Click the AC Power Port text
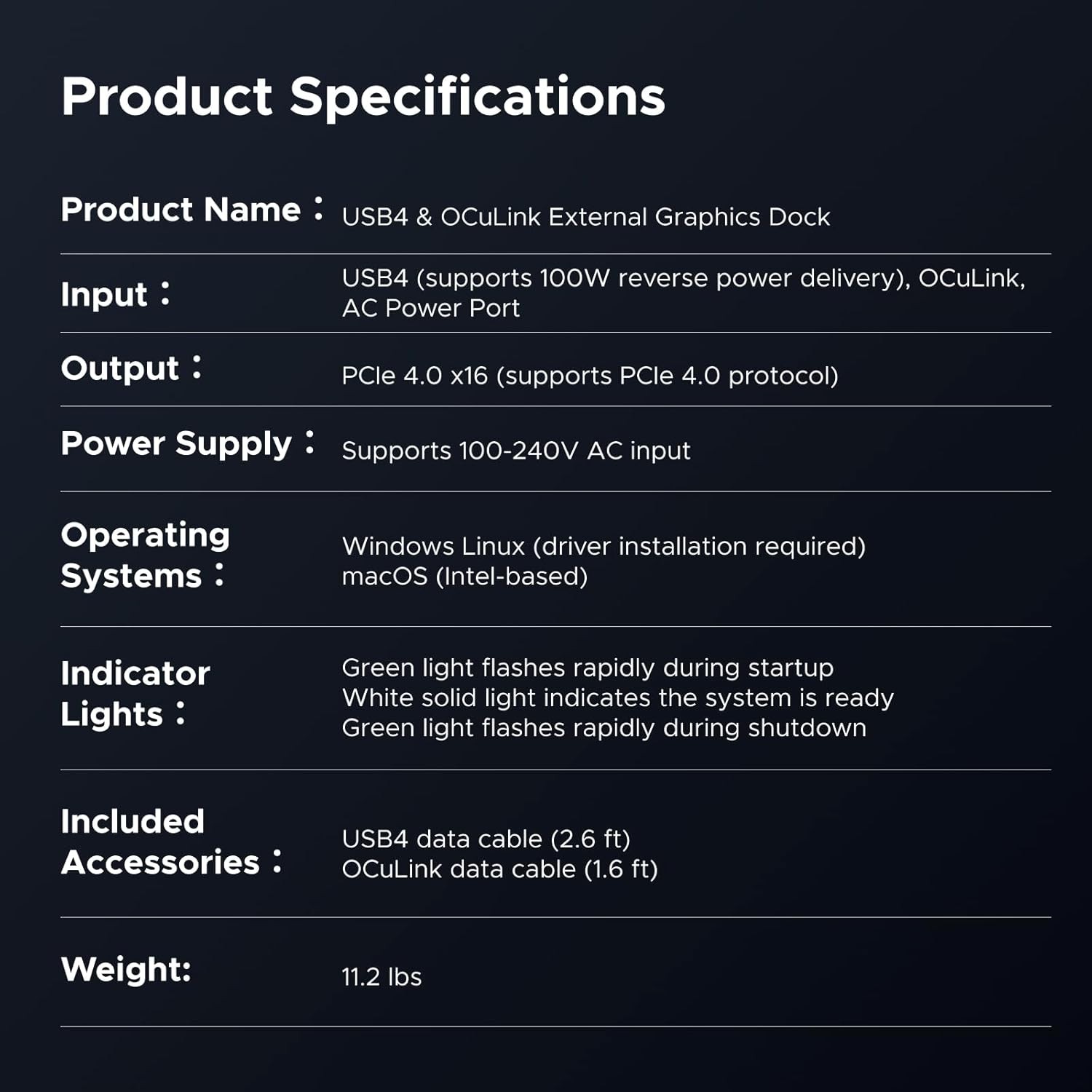Screen dimensions: 1092x1092 pyautogui.click(x=431, y=308)
